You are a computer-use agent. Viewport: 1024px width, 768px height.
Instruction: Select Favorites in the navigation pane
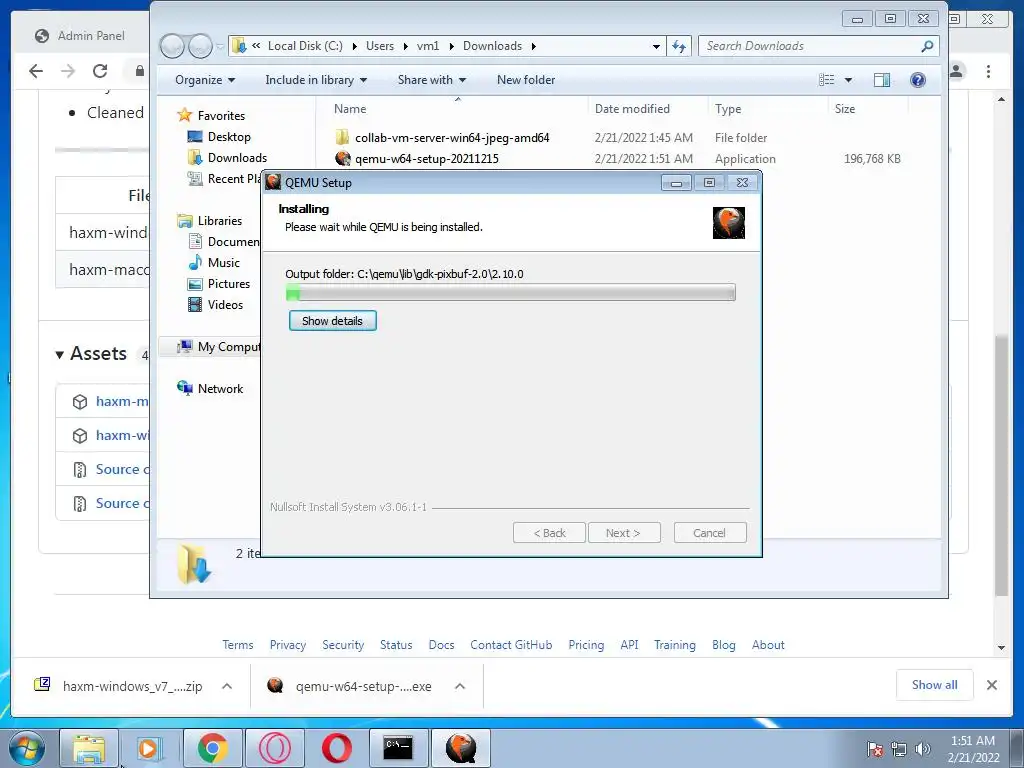pos(221,116)
